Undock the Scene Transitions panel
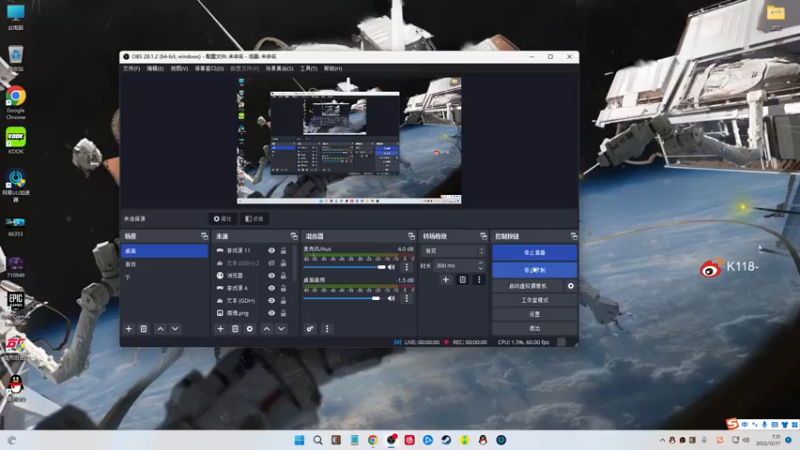The image size is (800, 450). (483, 236)
